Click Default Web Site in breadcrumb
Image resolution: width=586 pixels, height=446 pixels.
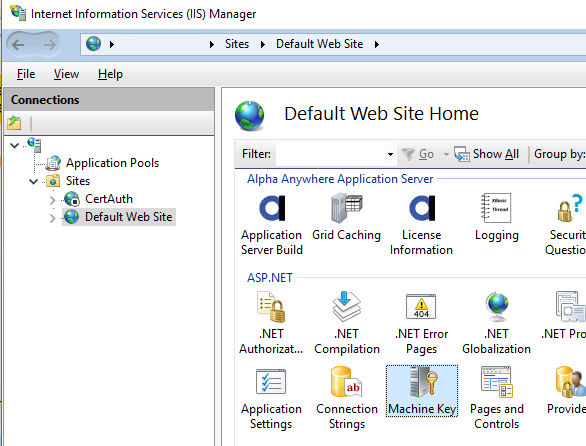click(x=320, y=44)
